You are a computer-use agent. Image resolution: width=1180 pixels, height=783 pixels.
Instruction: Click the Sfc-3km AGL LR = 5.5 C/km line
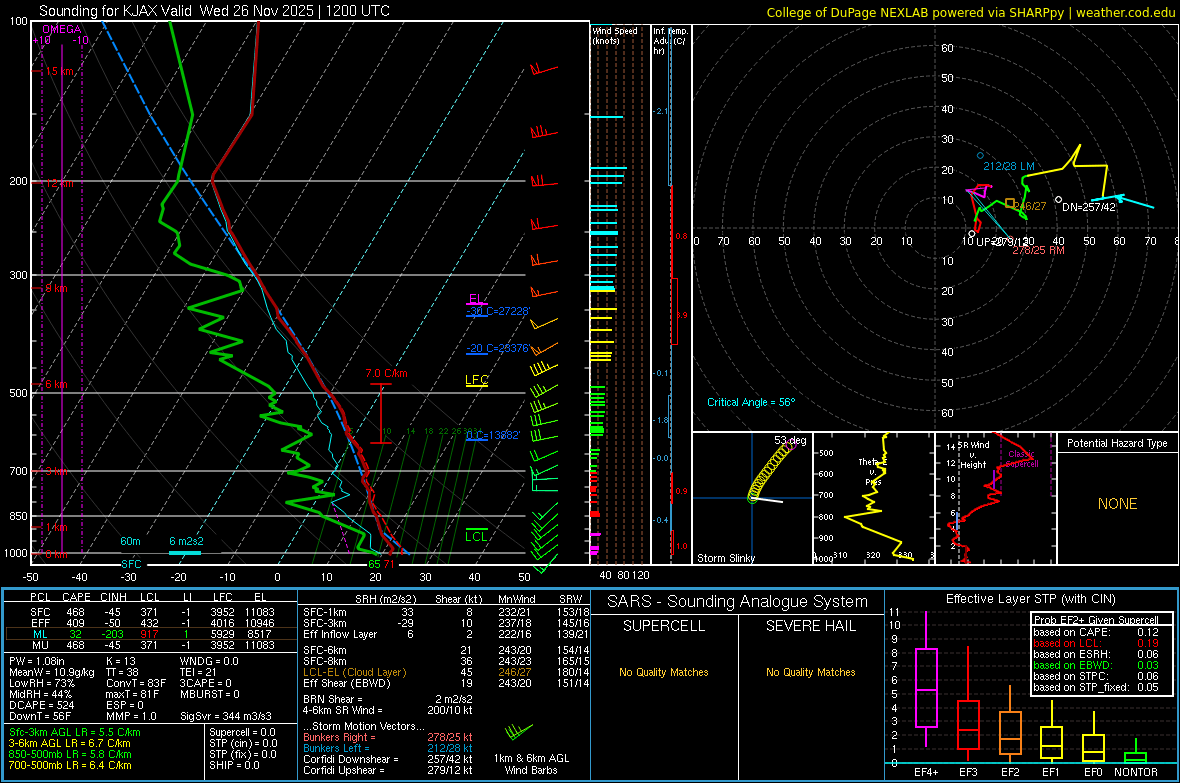click(x=75, y=732)
